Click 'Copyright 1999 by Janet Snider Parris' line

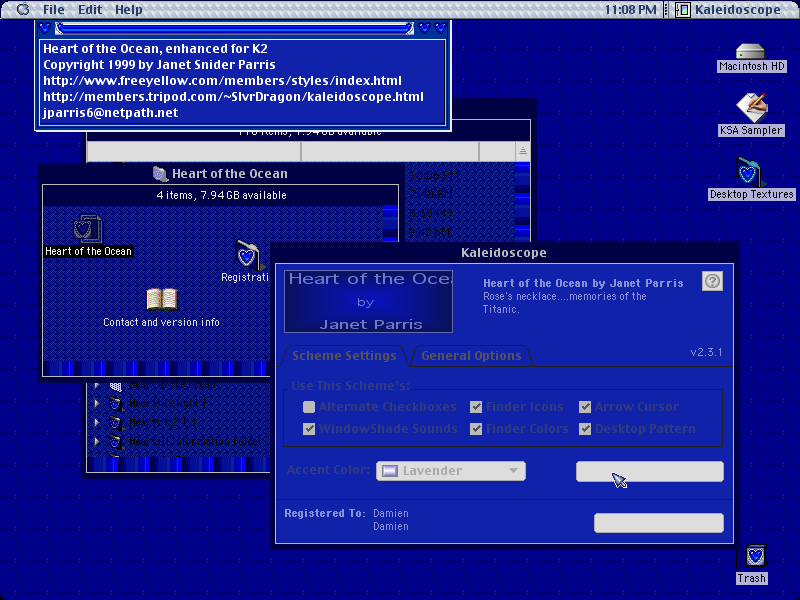[x=159, y=65]
